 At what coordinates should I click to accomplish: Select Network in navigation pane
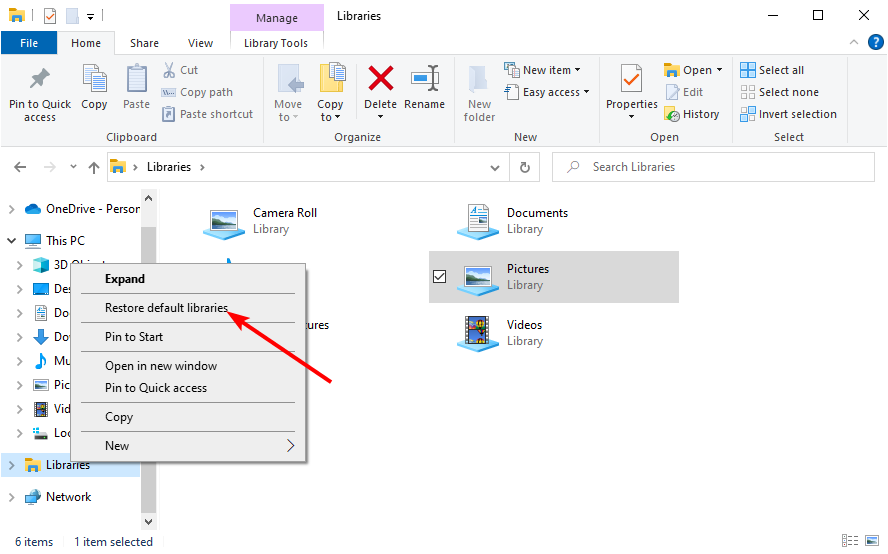[69, 497]
